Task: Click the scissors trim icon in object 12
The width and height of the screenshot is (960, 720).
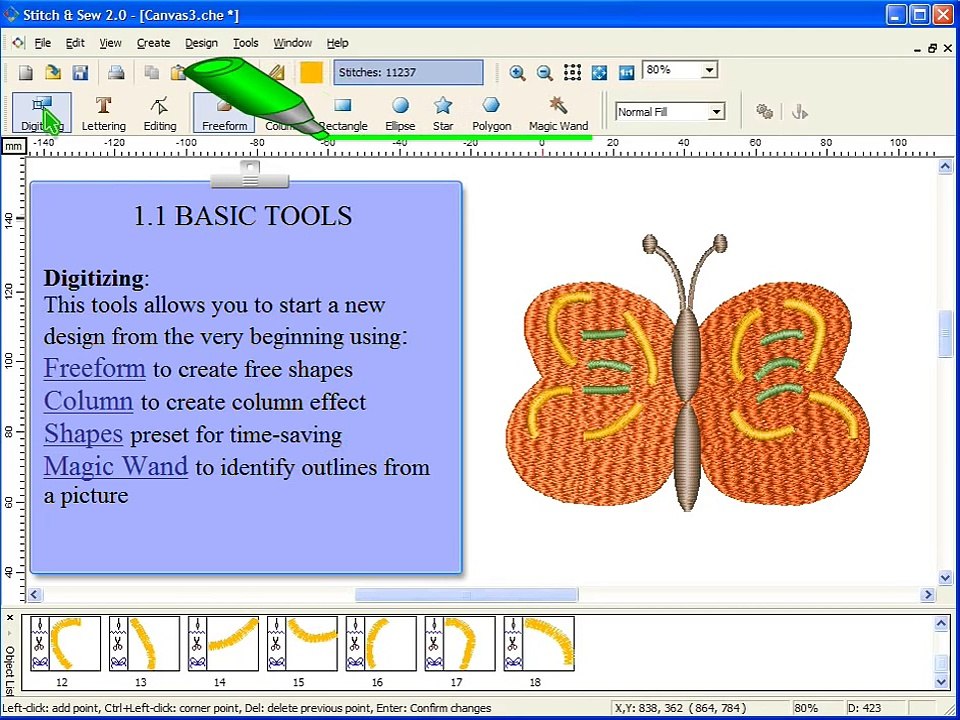Action: click(40, 644)
